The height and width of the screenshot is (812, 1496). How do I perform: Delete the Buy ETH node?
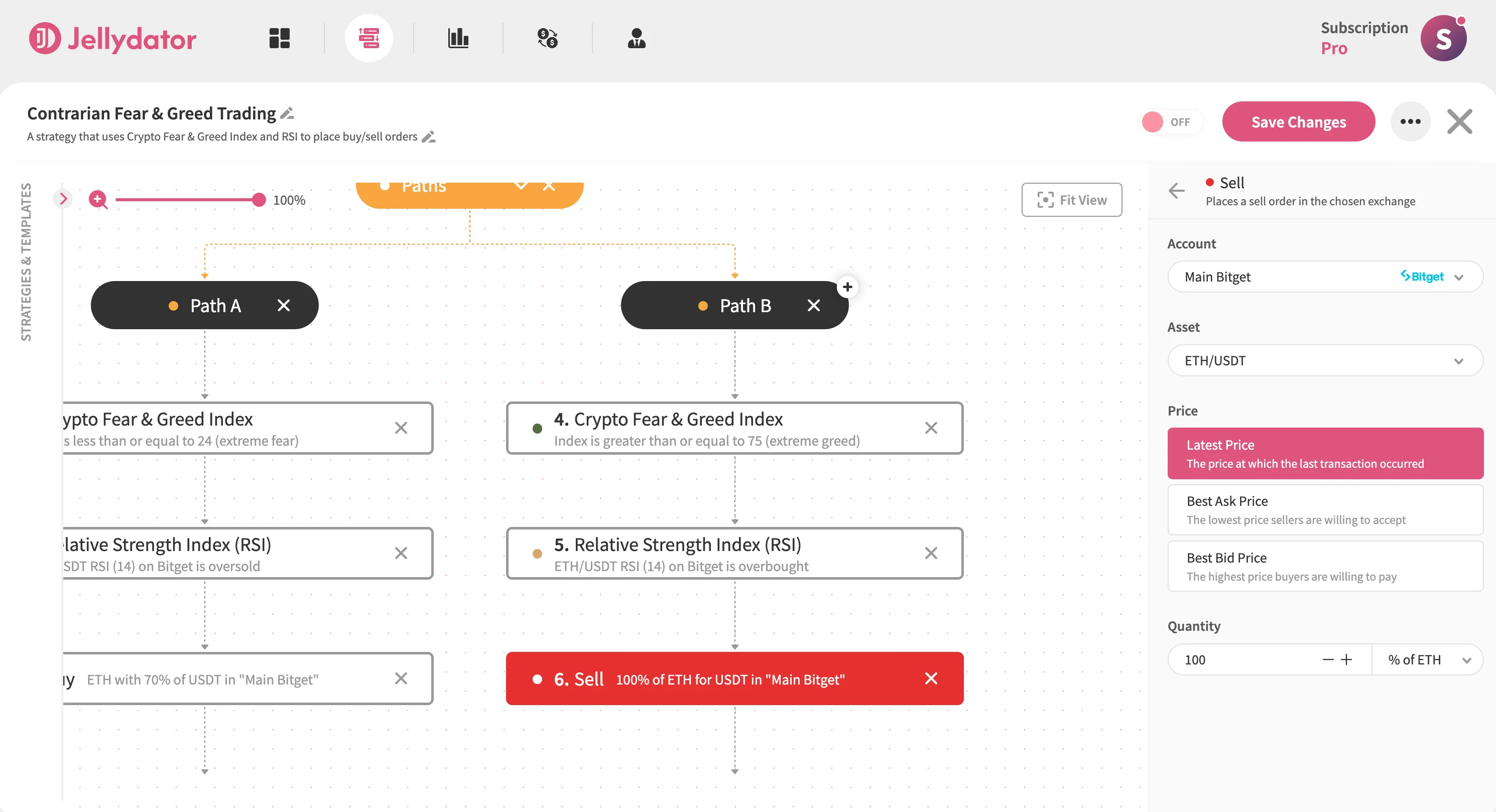coord(401,679)
